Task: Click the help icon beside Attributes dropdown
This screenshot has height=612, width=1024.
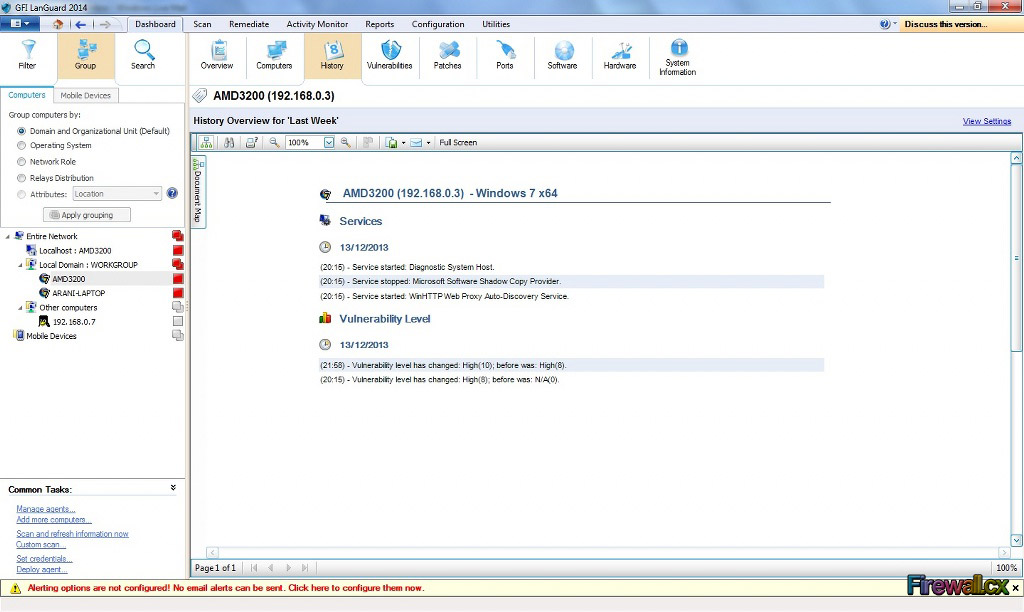Action: pyautogui.click(x=172, y=193)
